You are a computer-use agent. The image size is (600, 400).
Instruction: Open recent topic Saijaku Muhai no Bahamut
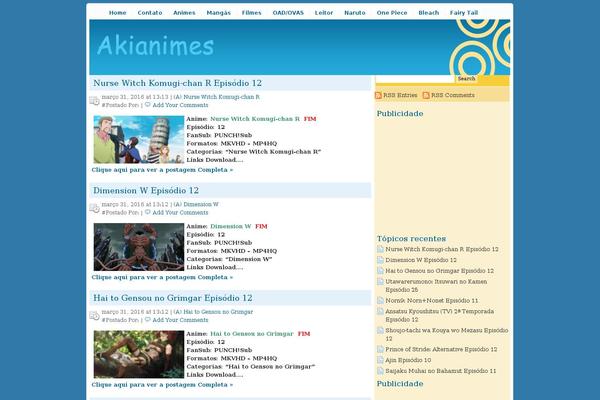[x=441, y=371]
